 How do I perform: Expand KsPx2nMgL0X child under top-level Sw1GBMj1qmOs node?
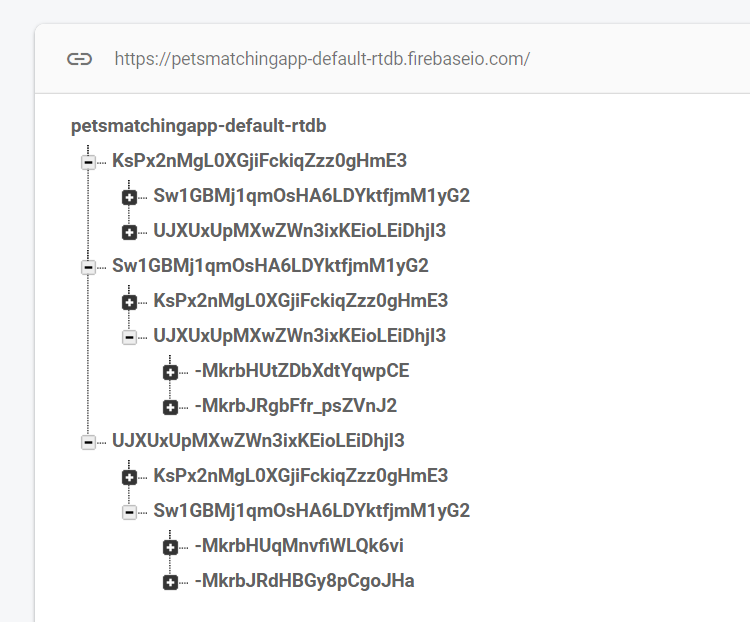pyautogui.click(x=129, y=302)
